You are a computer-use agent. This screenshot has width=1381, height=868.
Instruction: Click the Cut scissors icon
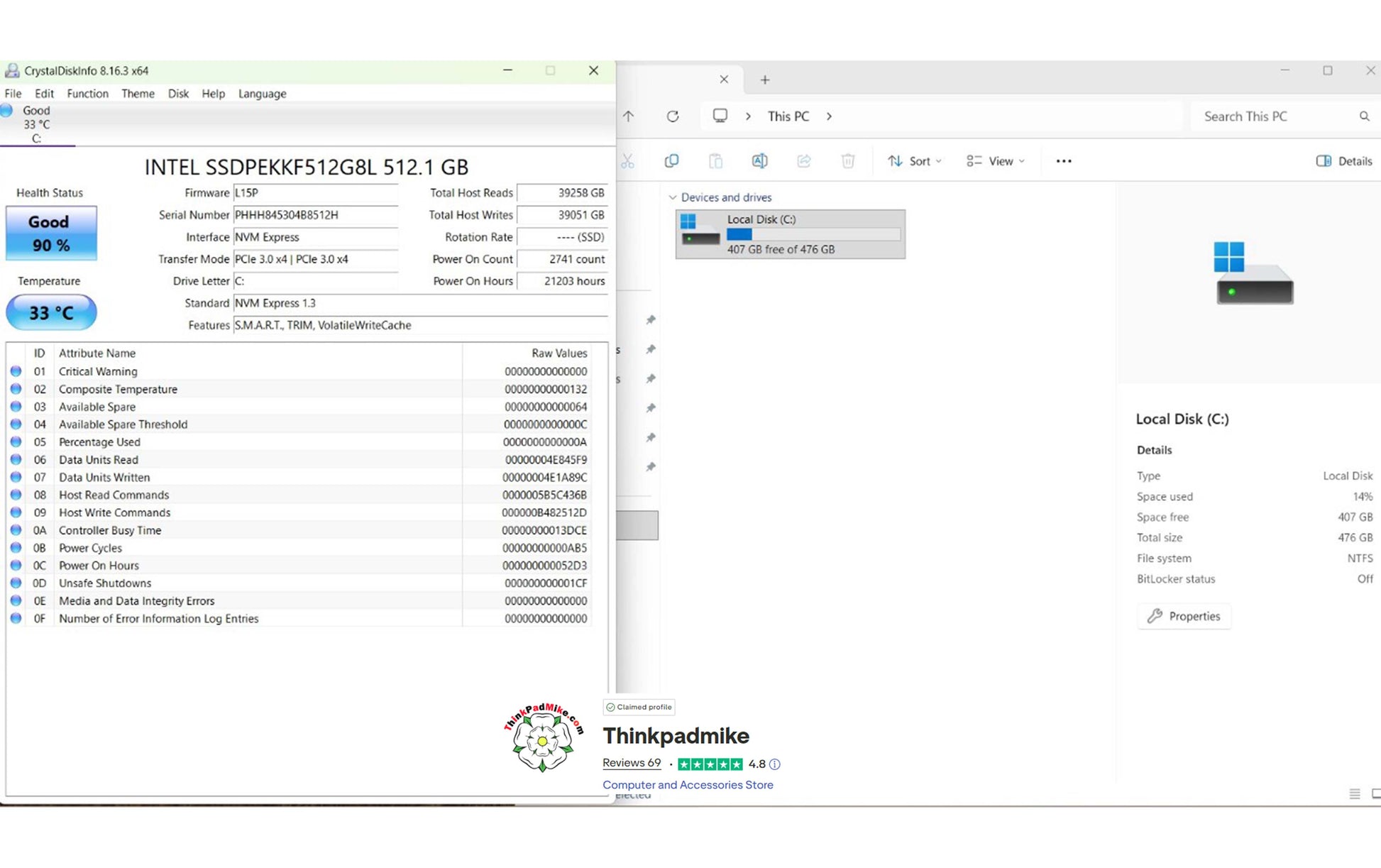coord(627,161)
